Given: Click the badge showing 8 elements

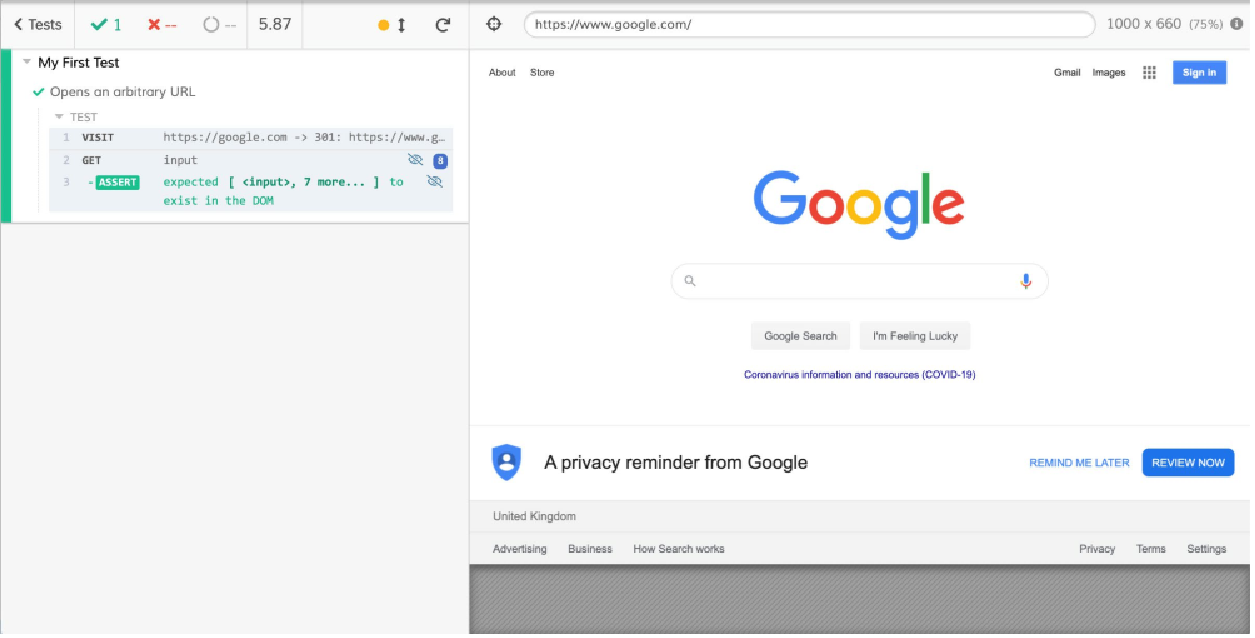Looking at the screenshot, I should click(x=440, y=161).
